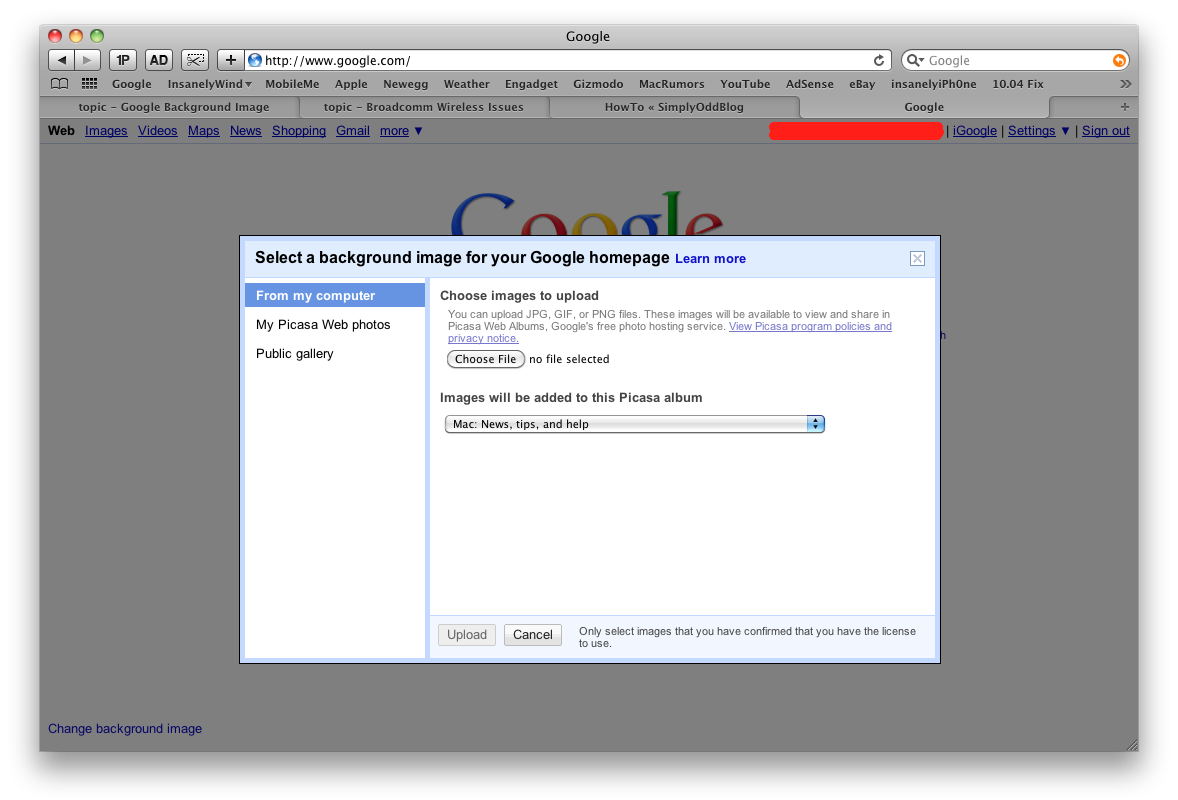Image resolution: width=1178 pixels, height=800 pixels.
Task: Switch to 'HowTo « SimplyOddBlog' tab
Action: pos(674,107)
